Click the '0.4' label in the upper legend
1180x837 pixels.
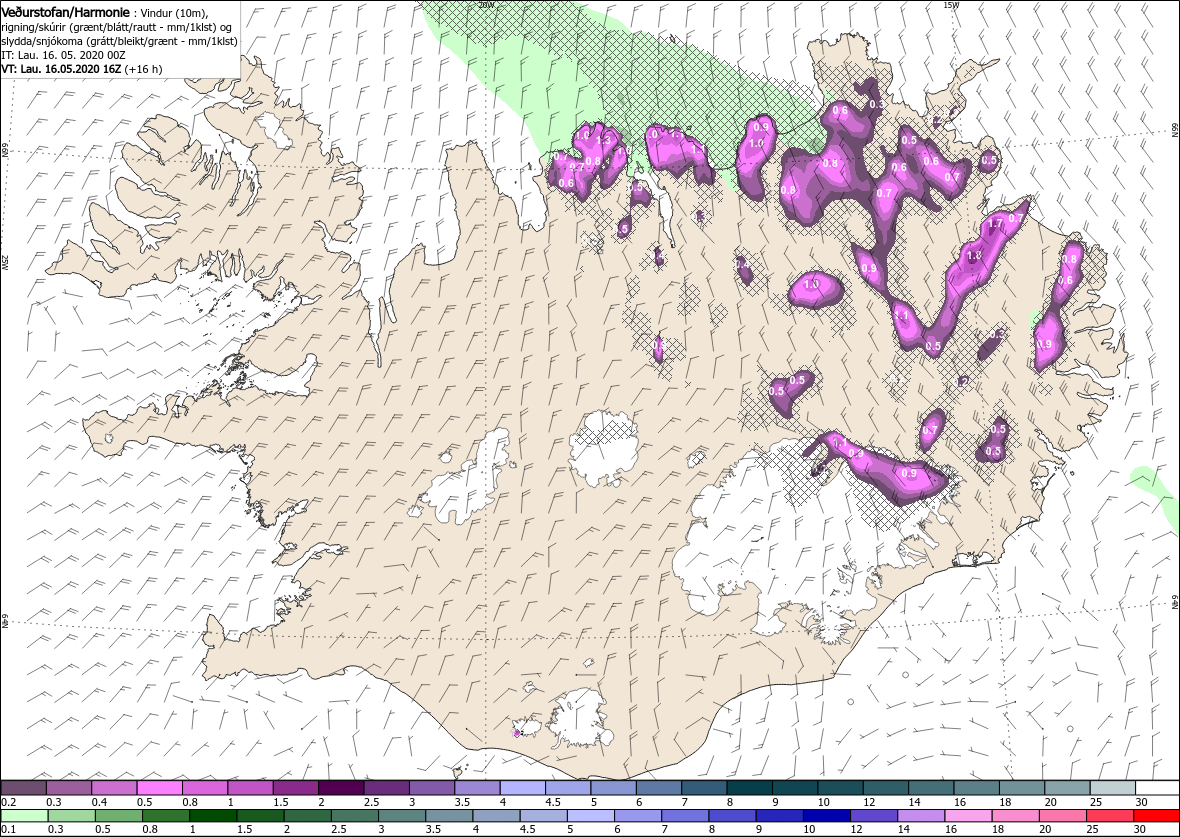pos(99,802)
